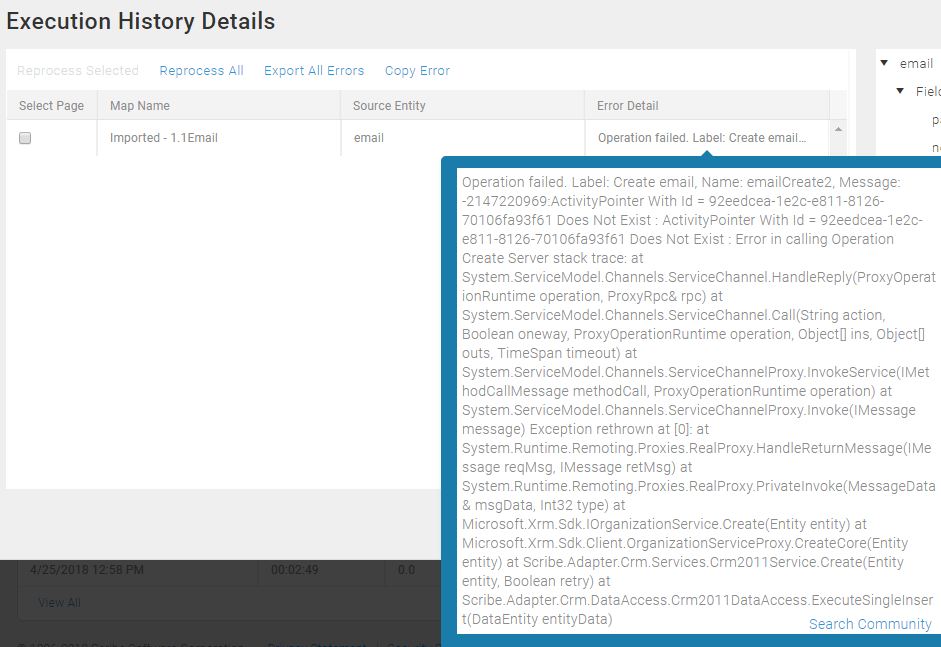The width and height of the screenshot is (941, 647).
Task: Open Search Community link in error popup
Action: (870, 624)
